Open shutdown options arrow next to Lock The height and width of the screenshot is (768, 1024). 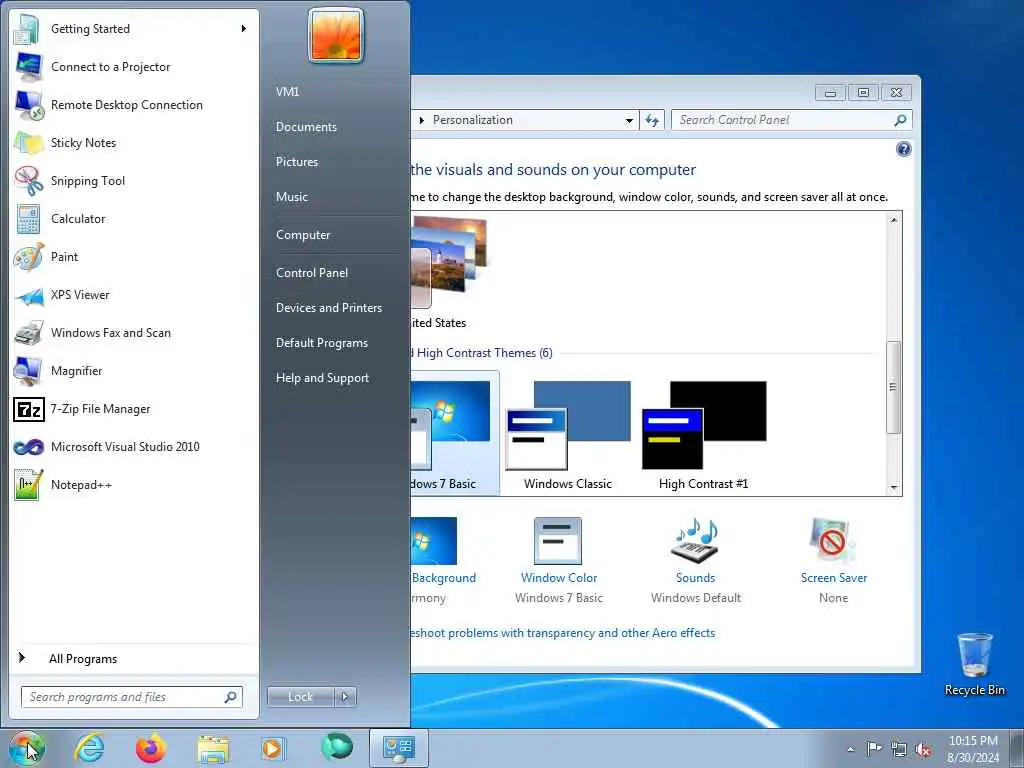pyautogui.click(x=345, y=697)
